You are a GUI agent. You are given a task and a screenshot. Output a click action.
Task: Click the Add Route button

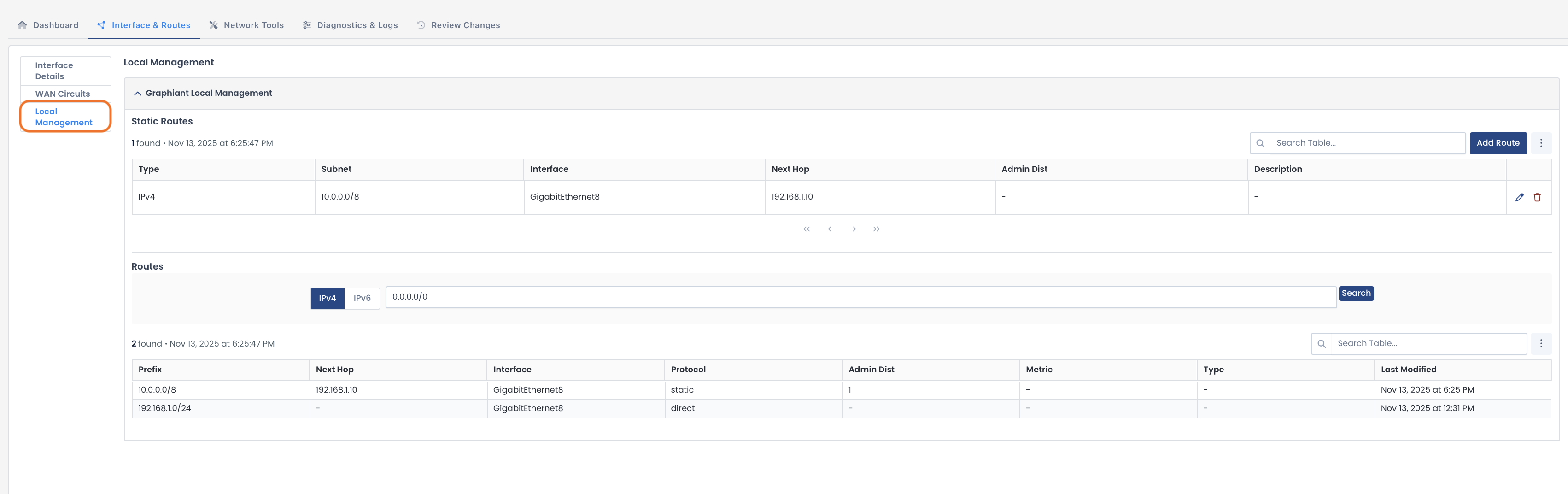point(1498,143)
